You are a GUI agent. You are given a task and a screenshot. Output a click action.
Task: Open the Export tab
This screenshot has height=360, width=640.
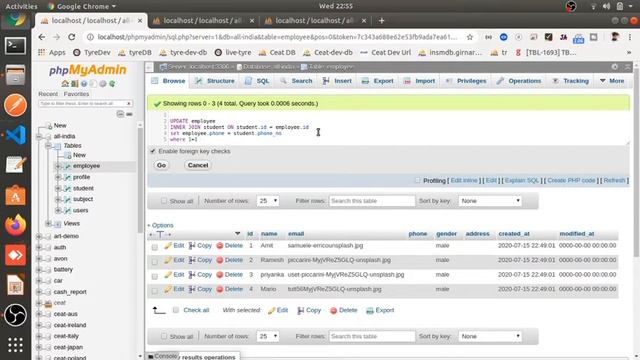(x=378, y=81)
